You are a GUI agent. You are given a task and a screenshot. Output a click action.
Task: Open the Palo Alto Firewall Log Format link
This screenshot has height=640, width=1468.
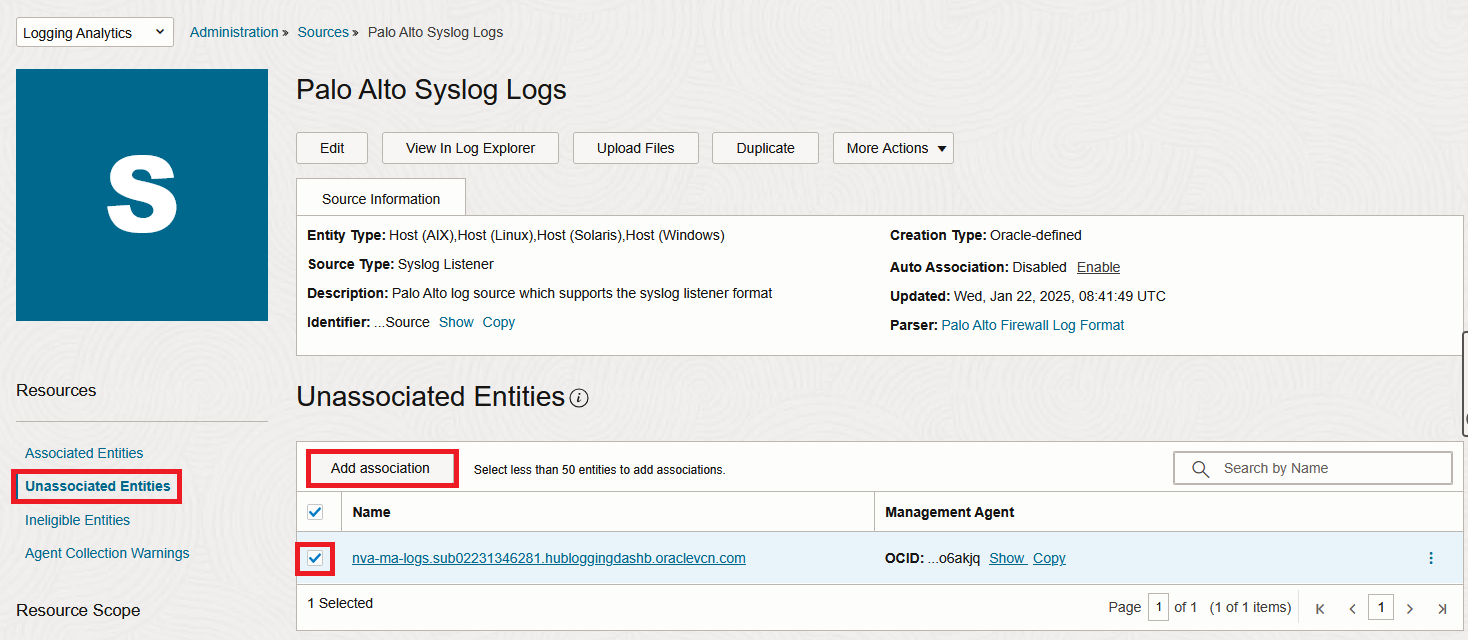coord(1032,325)
